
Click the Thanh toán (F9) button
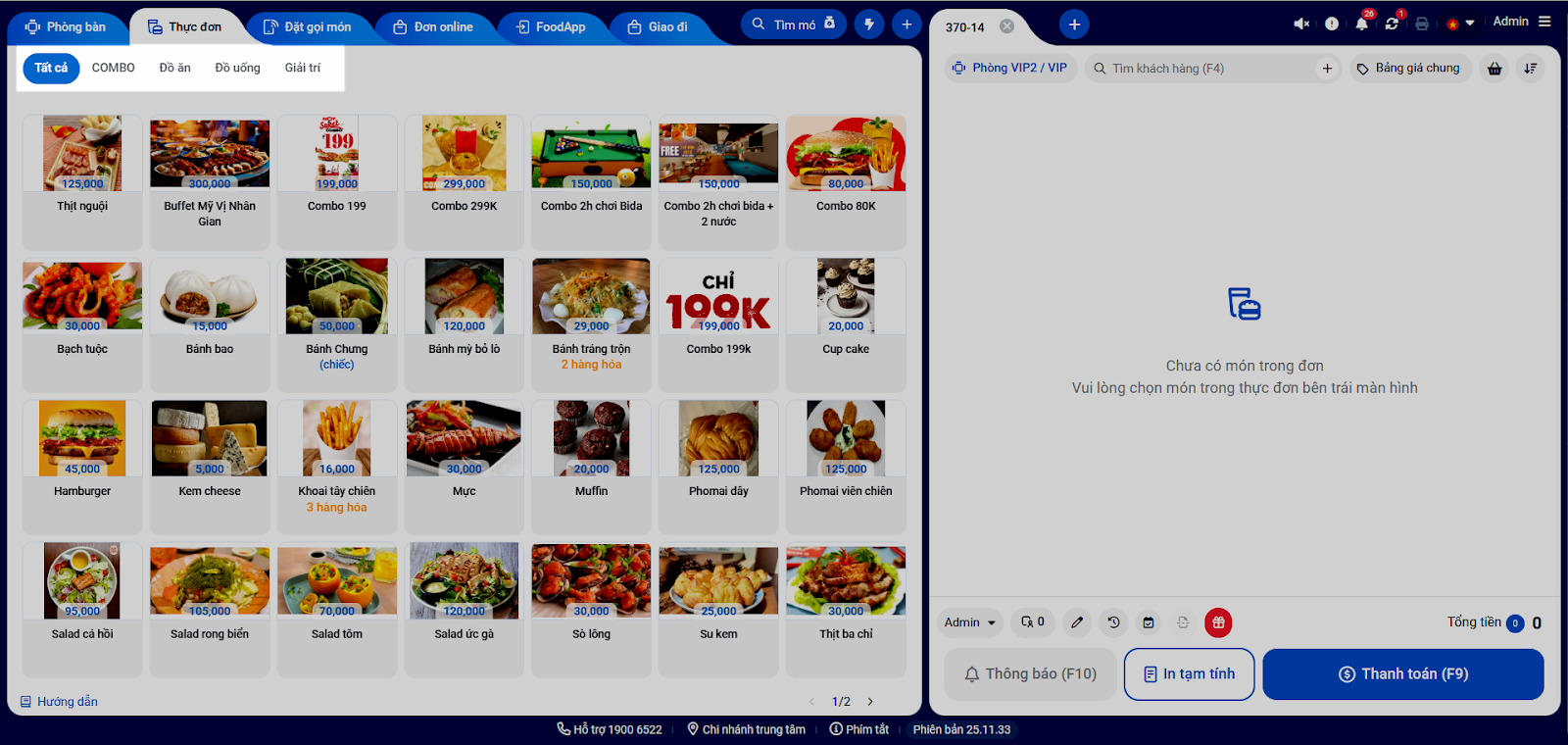pos(1403,674)
